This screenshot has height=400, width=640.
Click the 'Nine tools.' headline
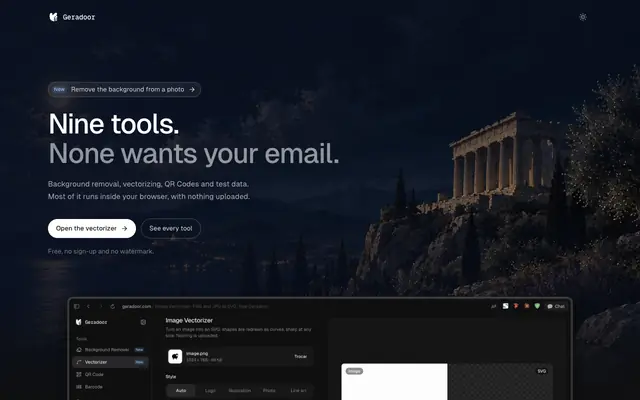(114, 124)
